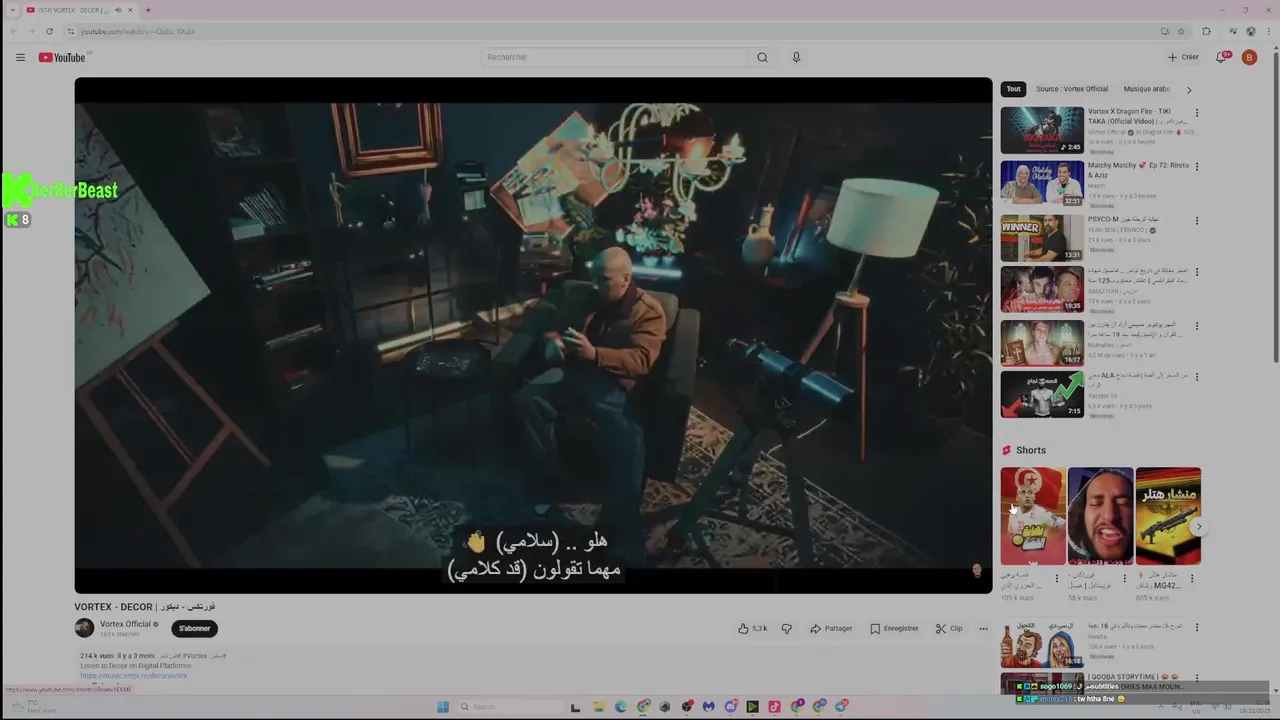
Task: Open options for the Matchy Matchy video
Action: click(x=1196, y=166)
